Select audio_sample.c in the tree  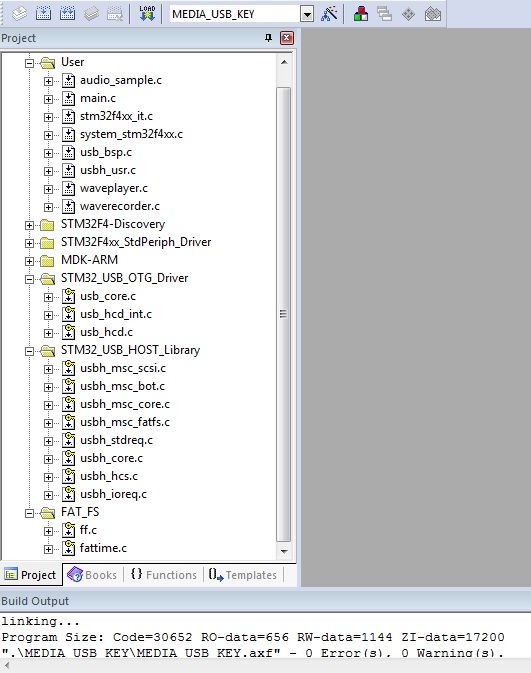pos(121,80)
